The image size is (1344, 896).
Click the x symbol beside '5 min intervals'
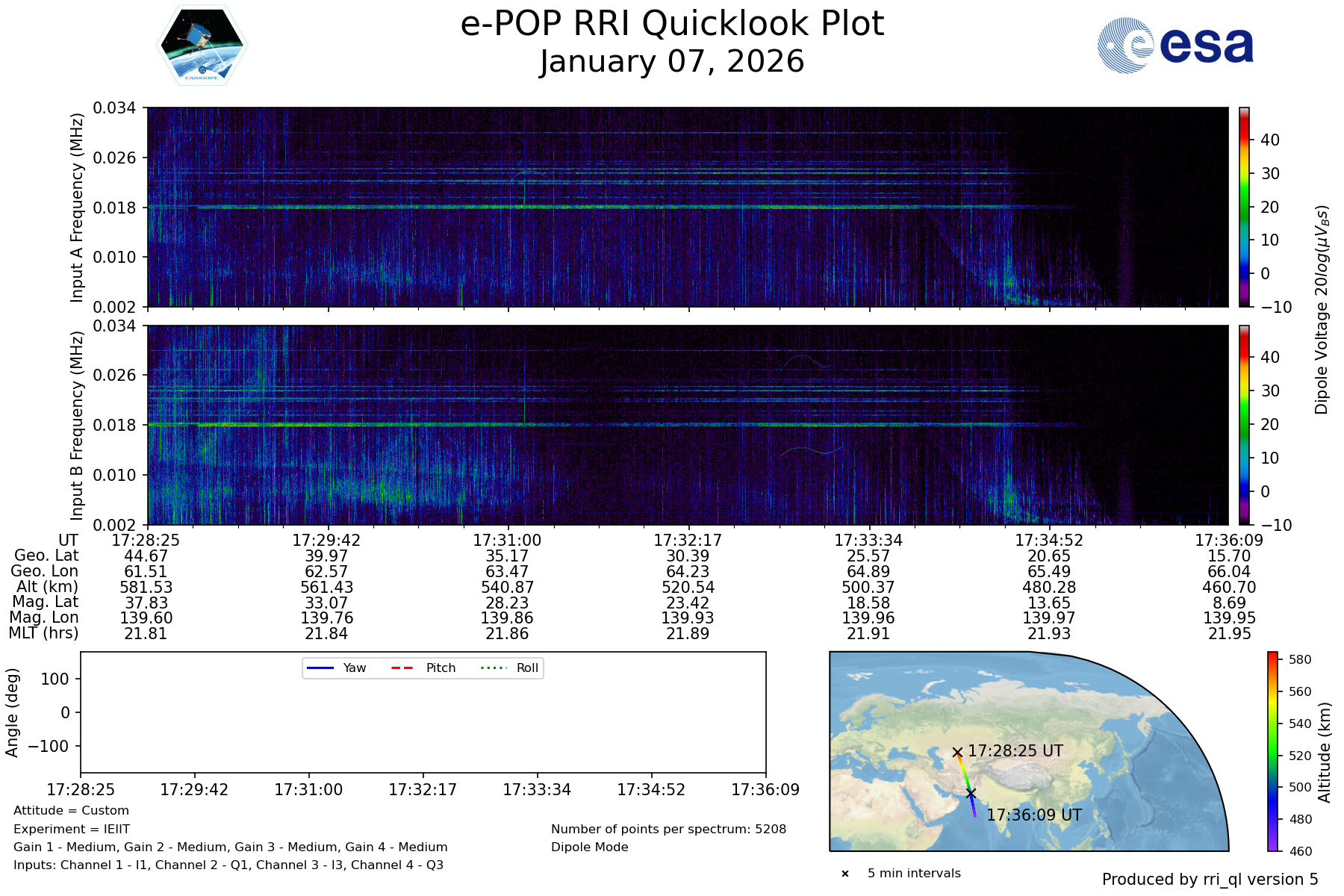845,874
